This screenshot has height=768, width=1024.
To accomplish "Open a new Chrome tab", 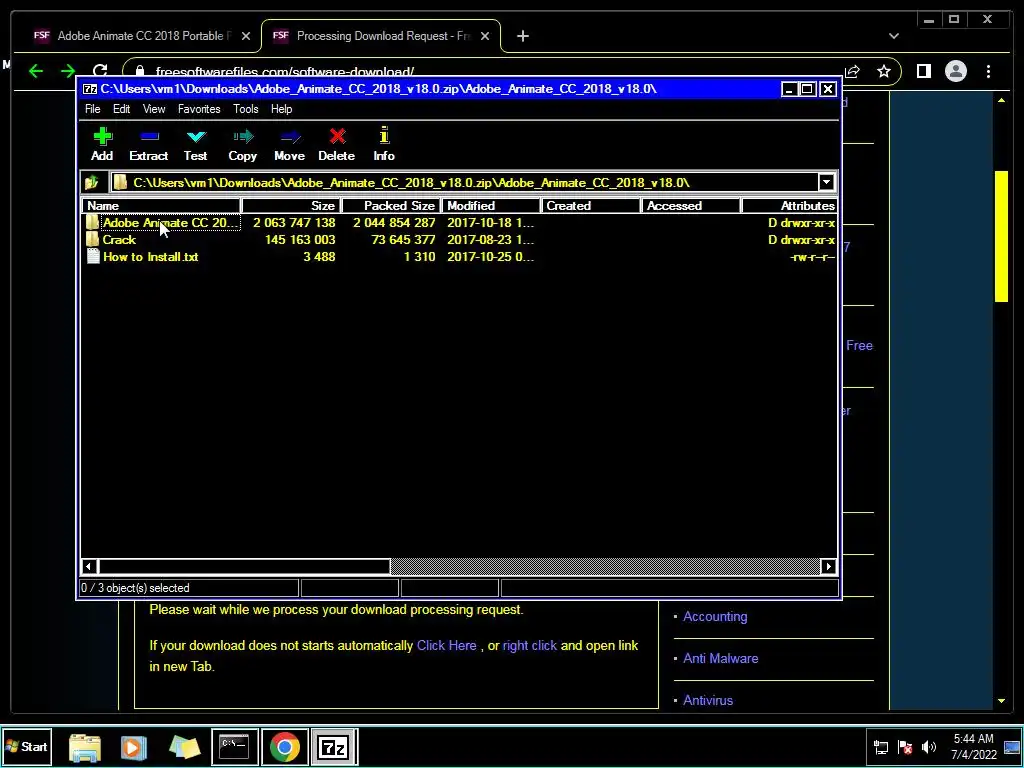I will (522, 37).
